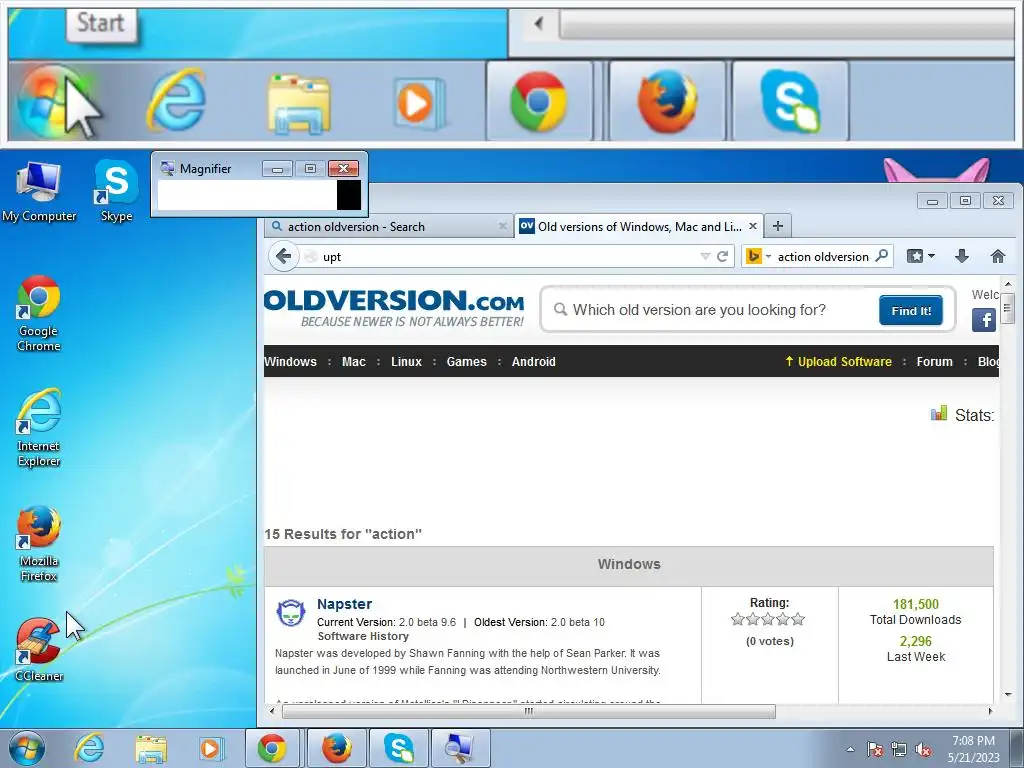Select Google Chrome desktop shortcut
The width and height of the screenshot is (1024, 768).
tap(39, 313)
